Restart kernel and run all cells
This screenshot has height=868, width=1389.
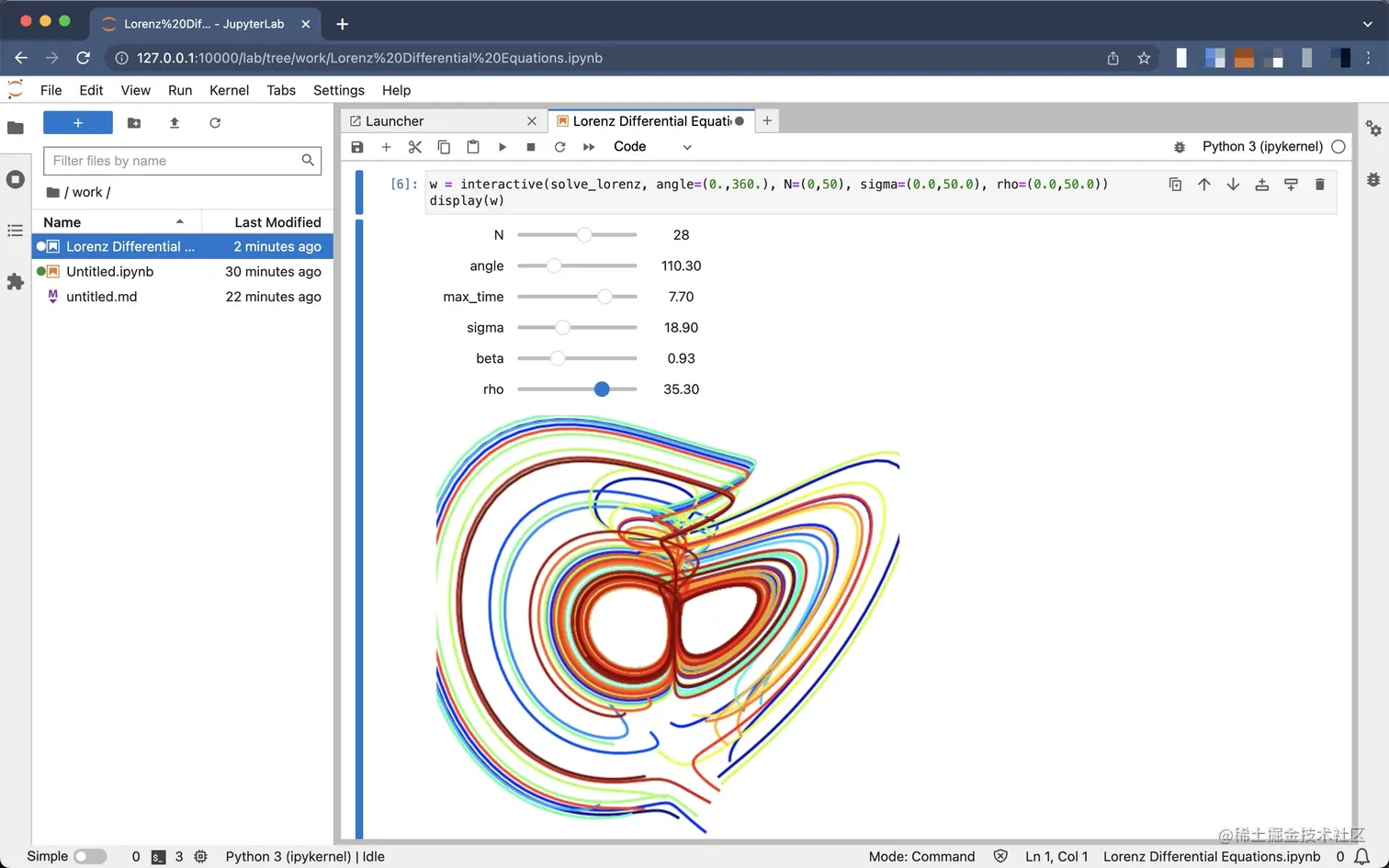click(589, 147)
